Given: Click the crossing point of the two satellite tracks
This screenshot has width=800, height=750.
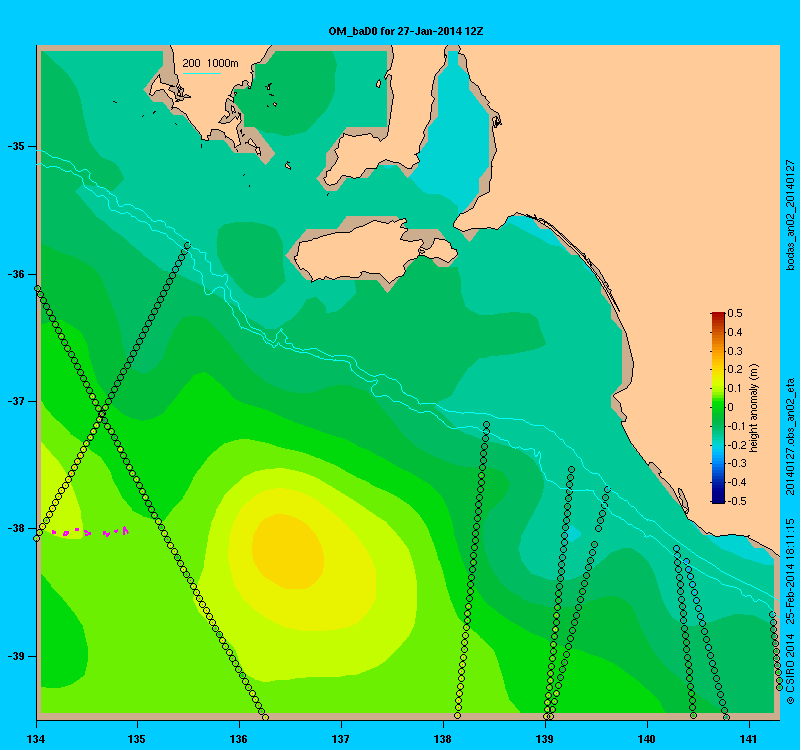Looking at the screenshot, I should pyautogui.click(x=102, y=412).
